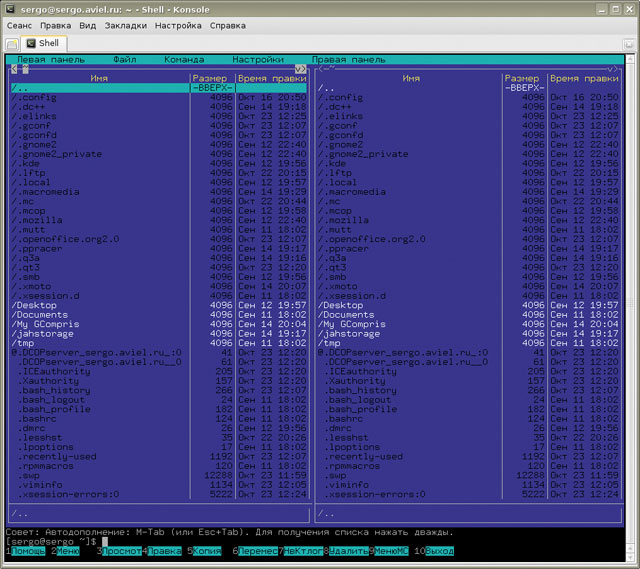Click the Konsole window title icon
640x569 pixels.
coord(10,9)
